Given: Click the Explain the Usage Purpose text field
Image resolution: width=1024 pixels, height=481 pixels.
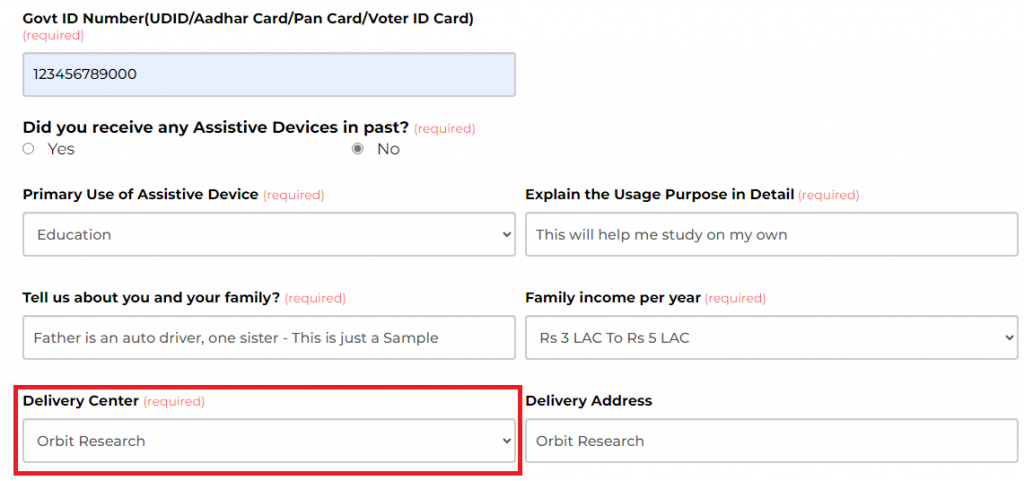Looking at the screenshot, I should click(770, 235).
